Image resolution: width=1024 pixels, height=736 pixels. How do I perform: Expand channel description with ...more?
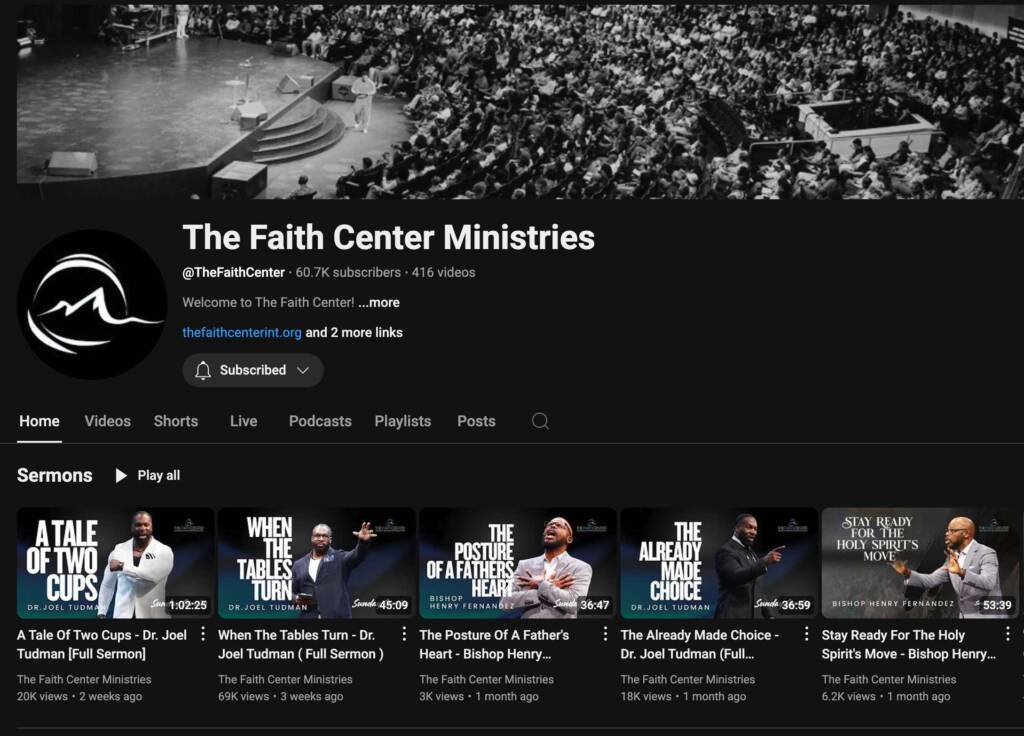click(379, 302)
